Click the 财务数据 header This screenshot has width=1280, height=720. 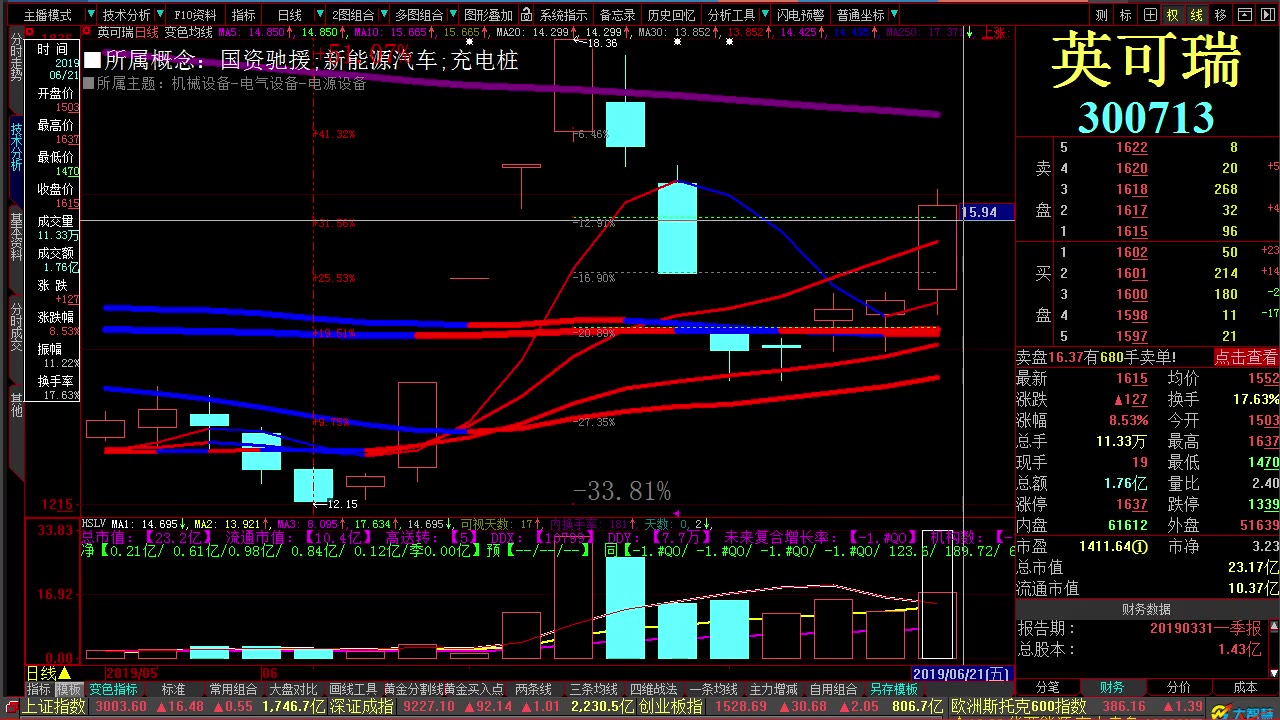[x=1146, y=609]
